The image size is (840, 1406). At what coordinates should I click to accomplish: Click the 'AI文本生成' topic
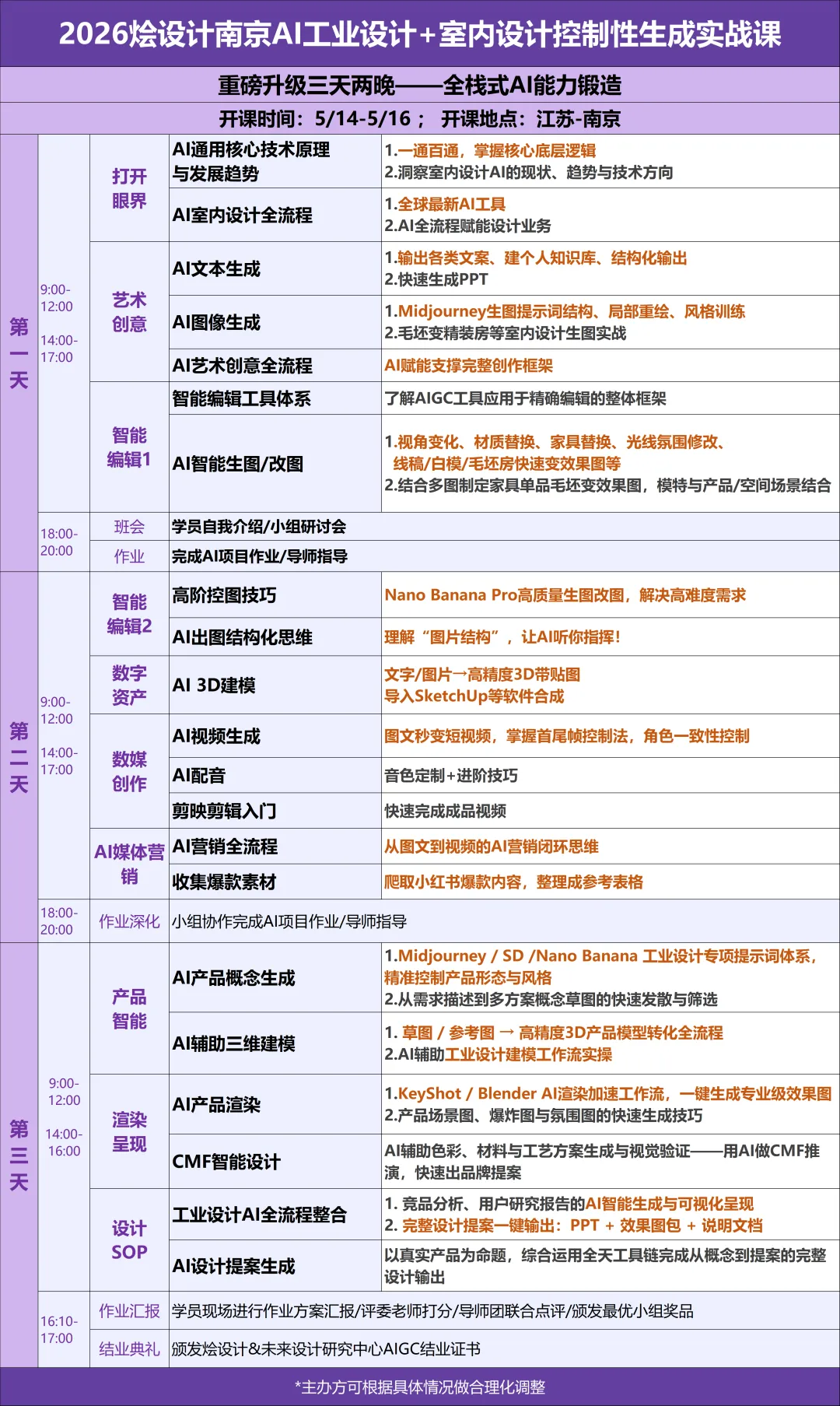click(x=216, y=268)
